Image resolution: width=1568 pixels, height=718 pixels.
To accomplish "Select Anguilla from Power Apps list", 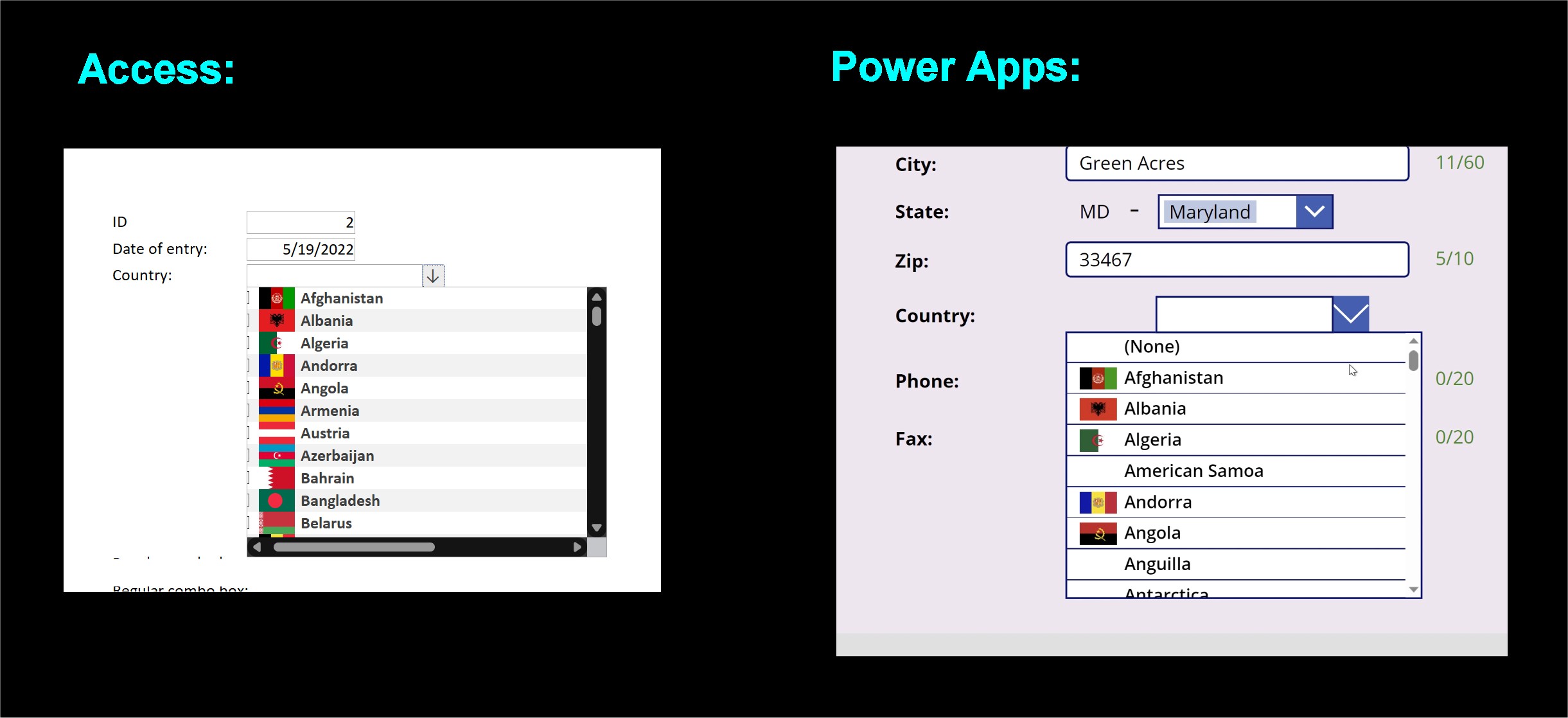I will click(x=1157, y=564).
